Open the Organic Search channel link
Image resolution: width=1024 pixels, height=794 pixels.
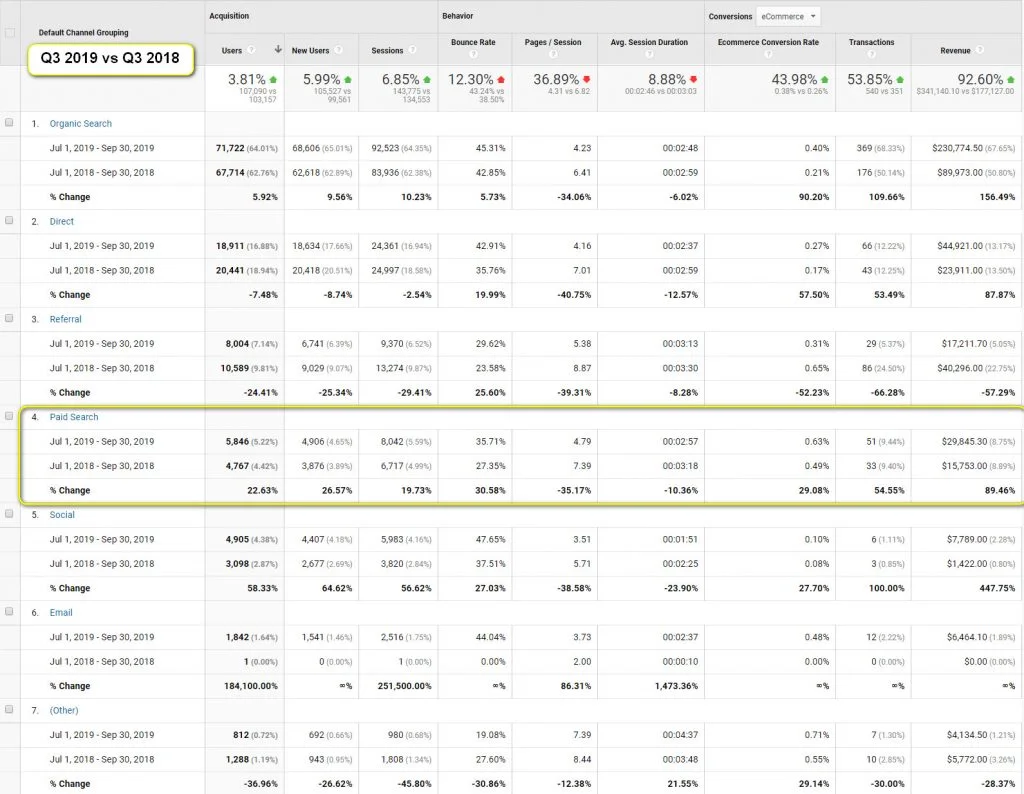click(x=80, y=123)
